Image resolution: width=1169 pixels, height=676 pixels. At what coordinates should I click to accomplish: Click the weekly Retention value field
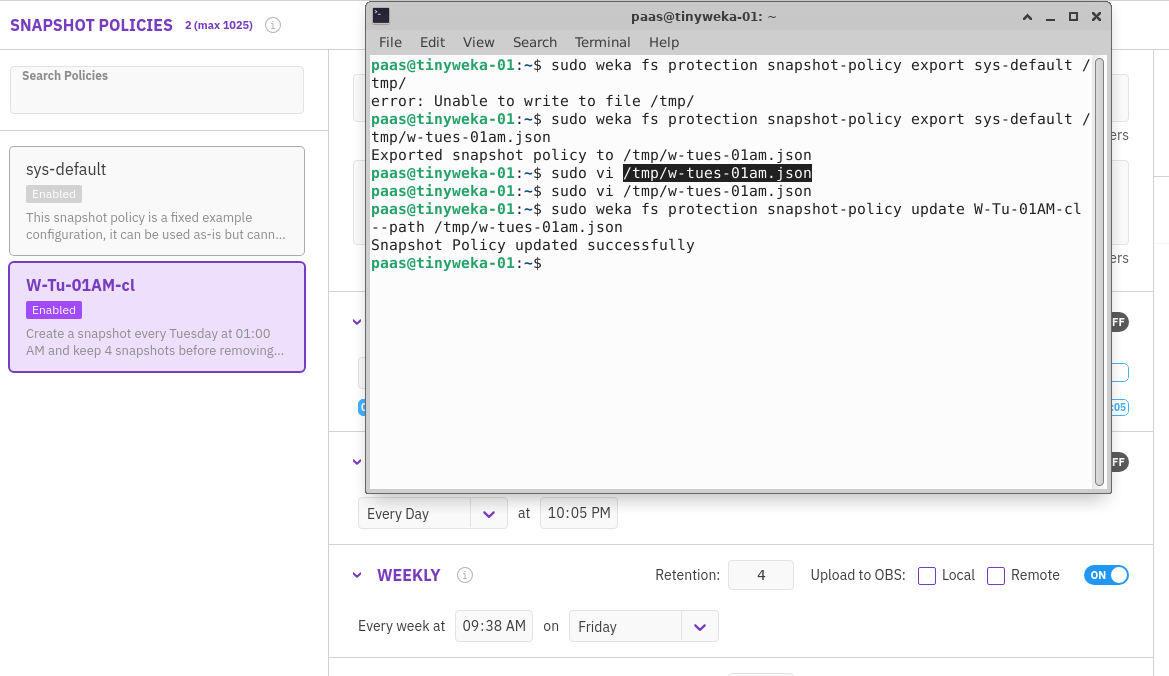[x=760, y=575]
